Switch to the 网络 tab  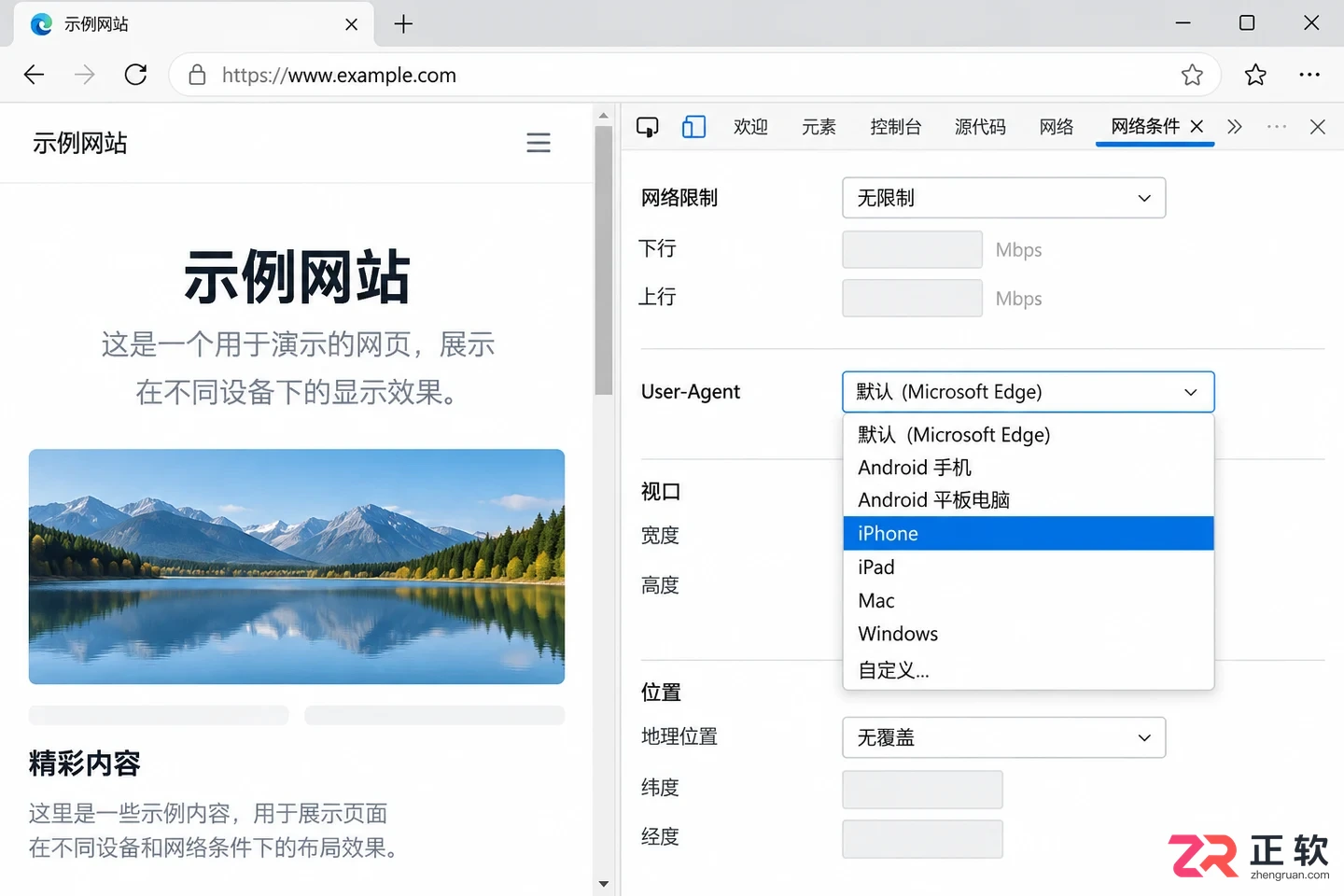click(1057, 127)
